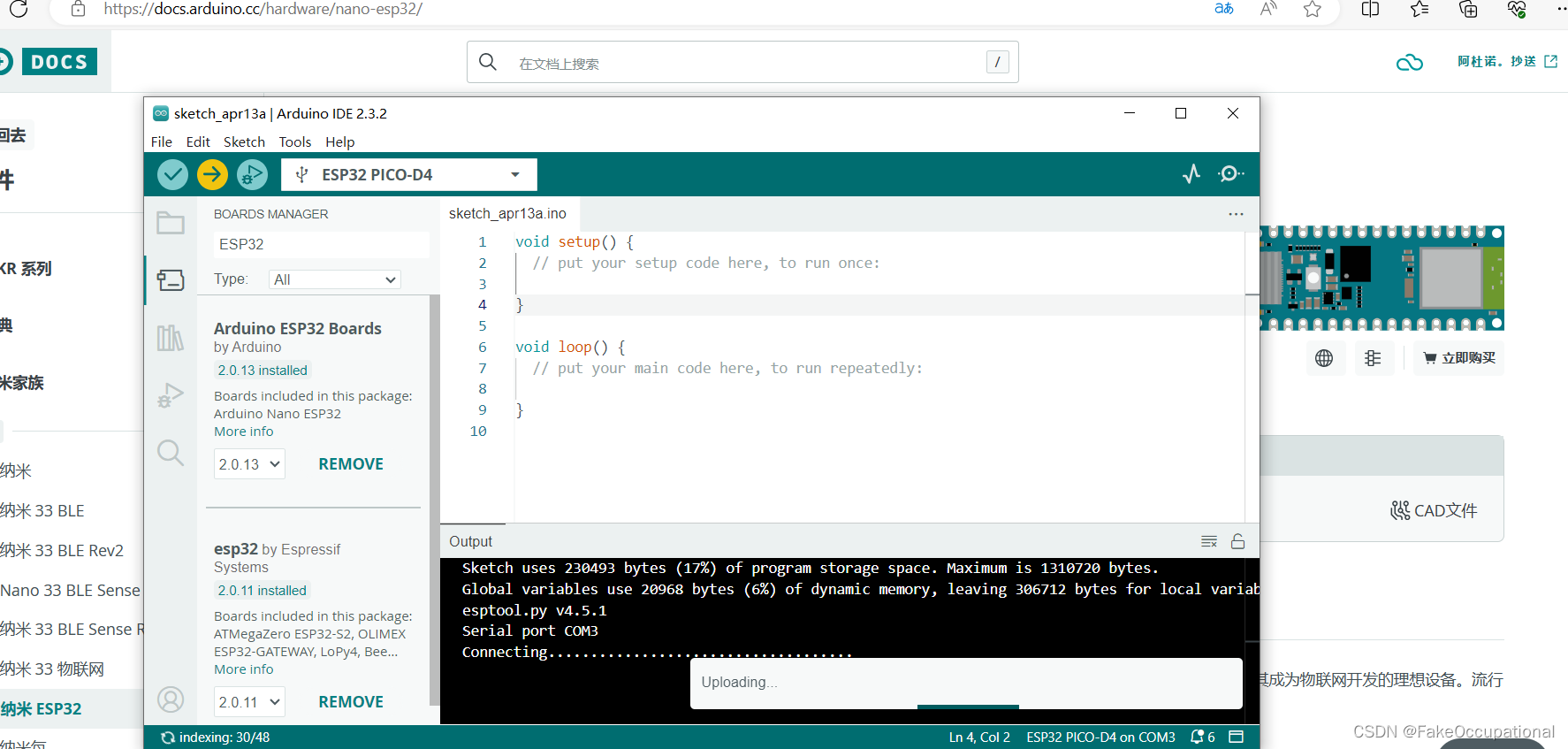Open the Search panel in sidebar
This screenshot has width=1568, height=749.
[x=171, y=453]
